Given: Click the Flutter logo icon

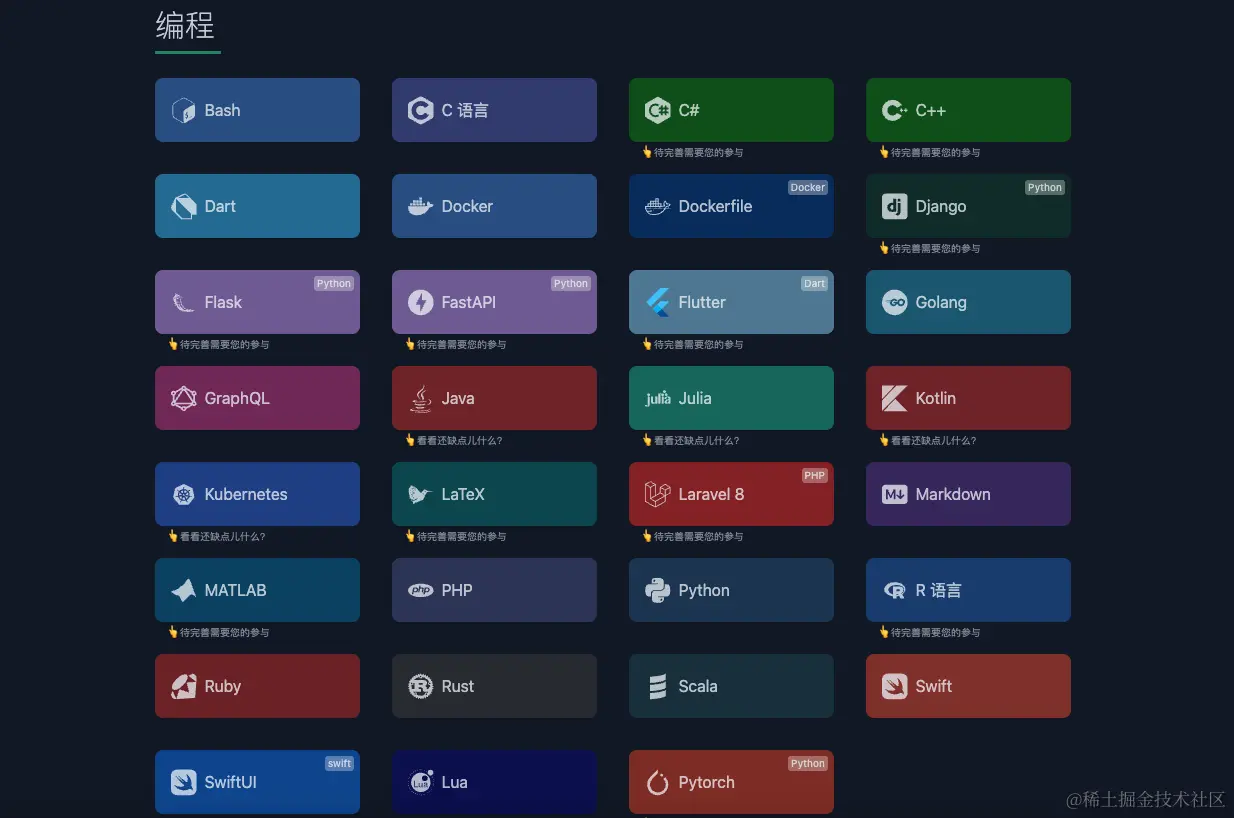Looking at the screenshot, I should (657, 302).
